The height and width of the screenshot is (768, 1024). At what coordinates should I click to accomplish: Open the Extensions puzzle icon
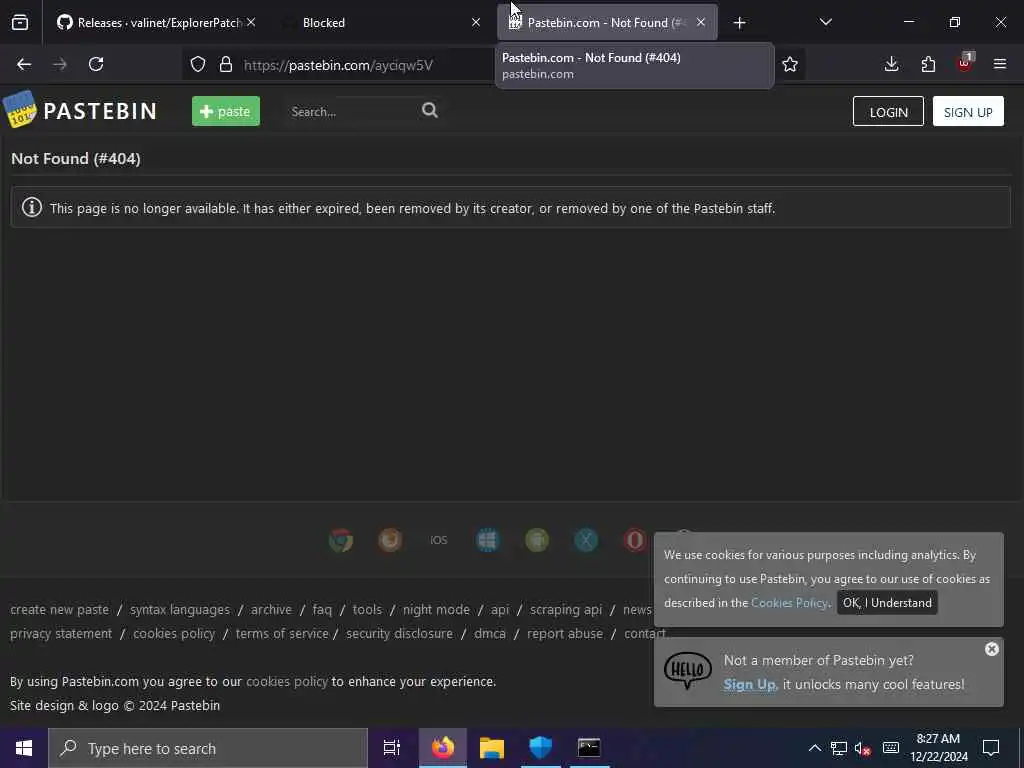pyautogui.click(x=928, y=64)
